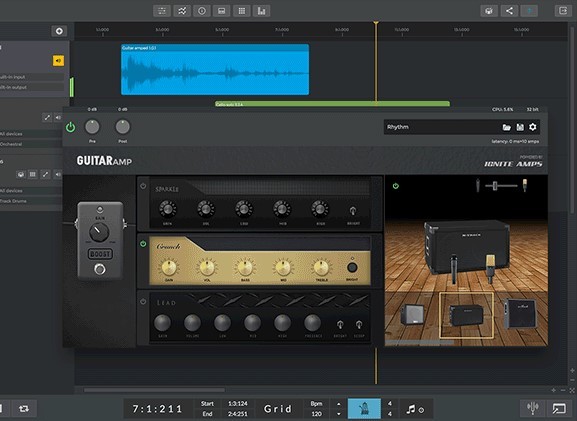Open the mixer sliders icon in top toolbar
This screenshot has width=577, height=421.
(x=162, y=11)
